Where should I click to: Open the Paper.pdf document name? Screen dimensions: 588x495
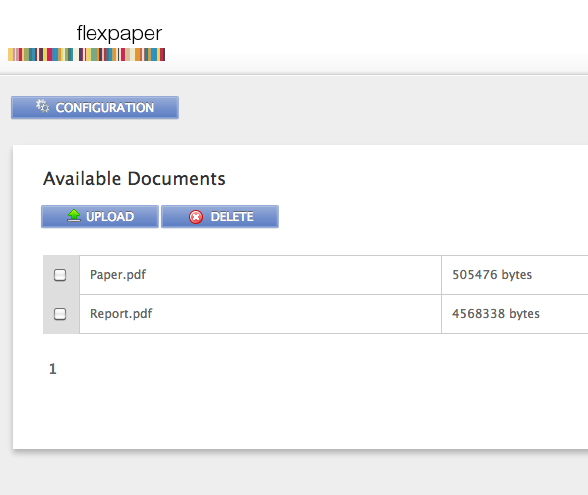(x=118, y=275)
